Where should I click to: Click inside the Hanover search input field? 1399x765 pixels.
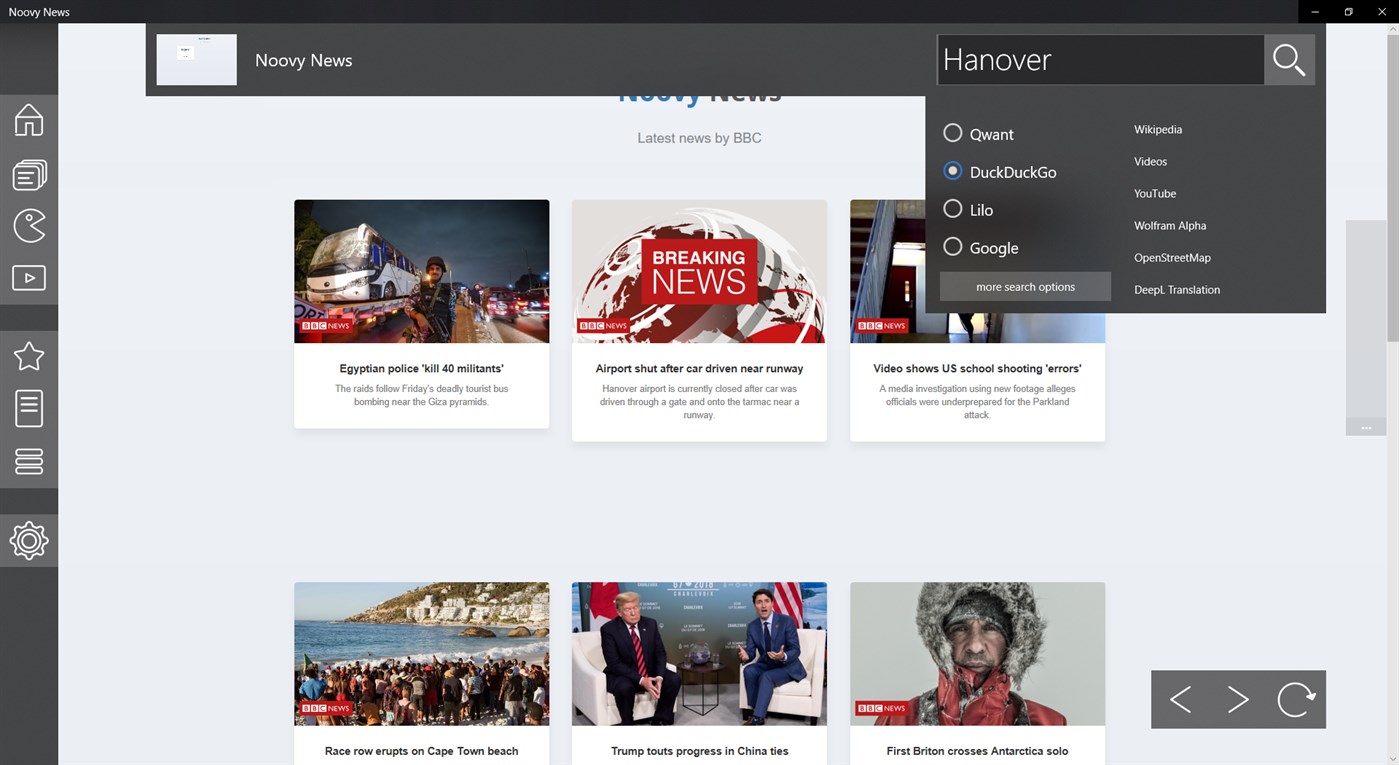coord(1100,59)
